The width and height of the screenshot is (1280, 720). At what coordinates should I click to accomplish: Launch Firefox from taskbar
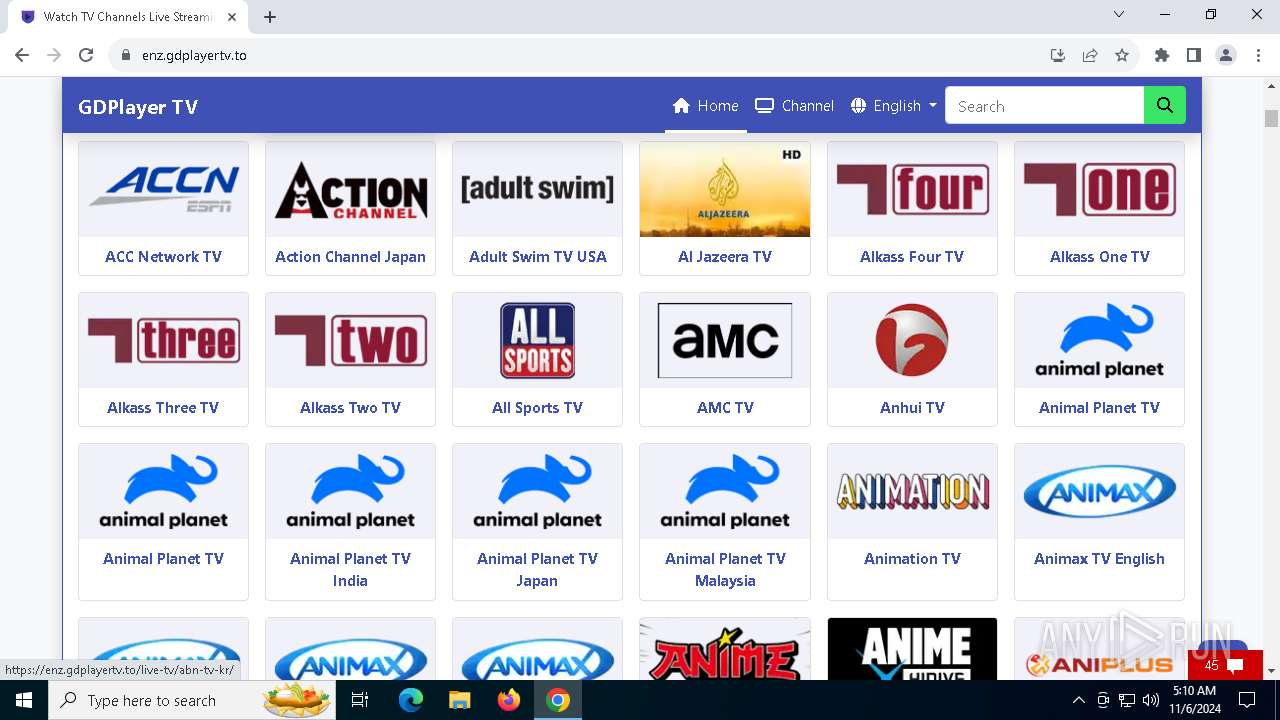[x=509, y=700]
